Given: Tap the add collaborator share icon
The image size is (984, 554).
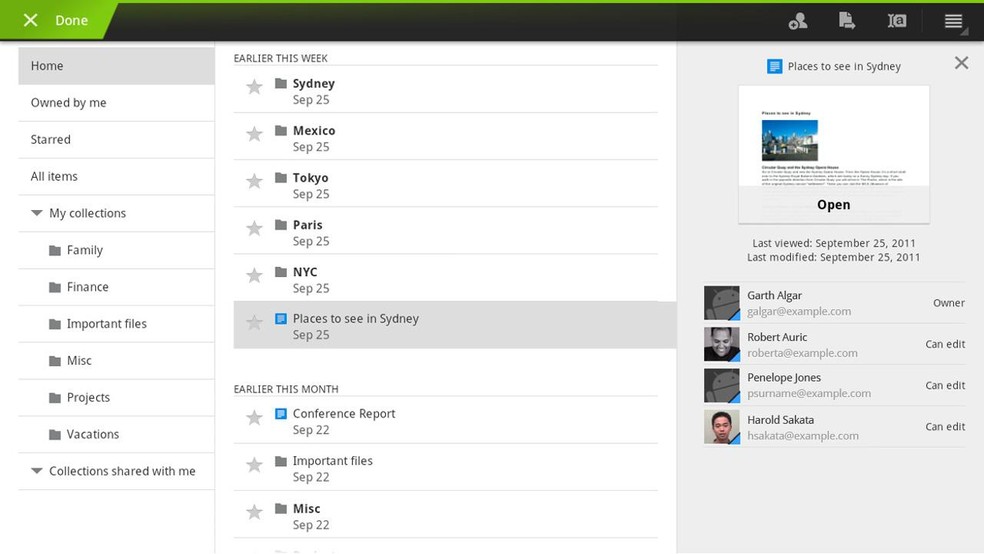Looking at the screenshot, I should coord(797,21).
